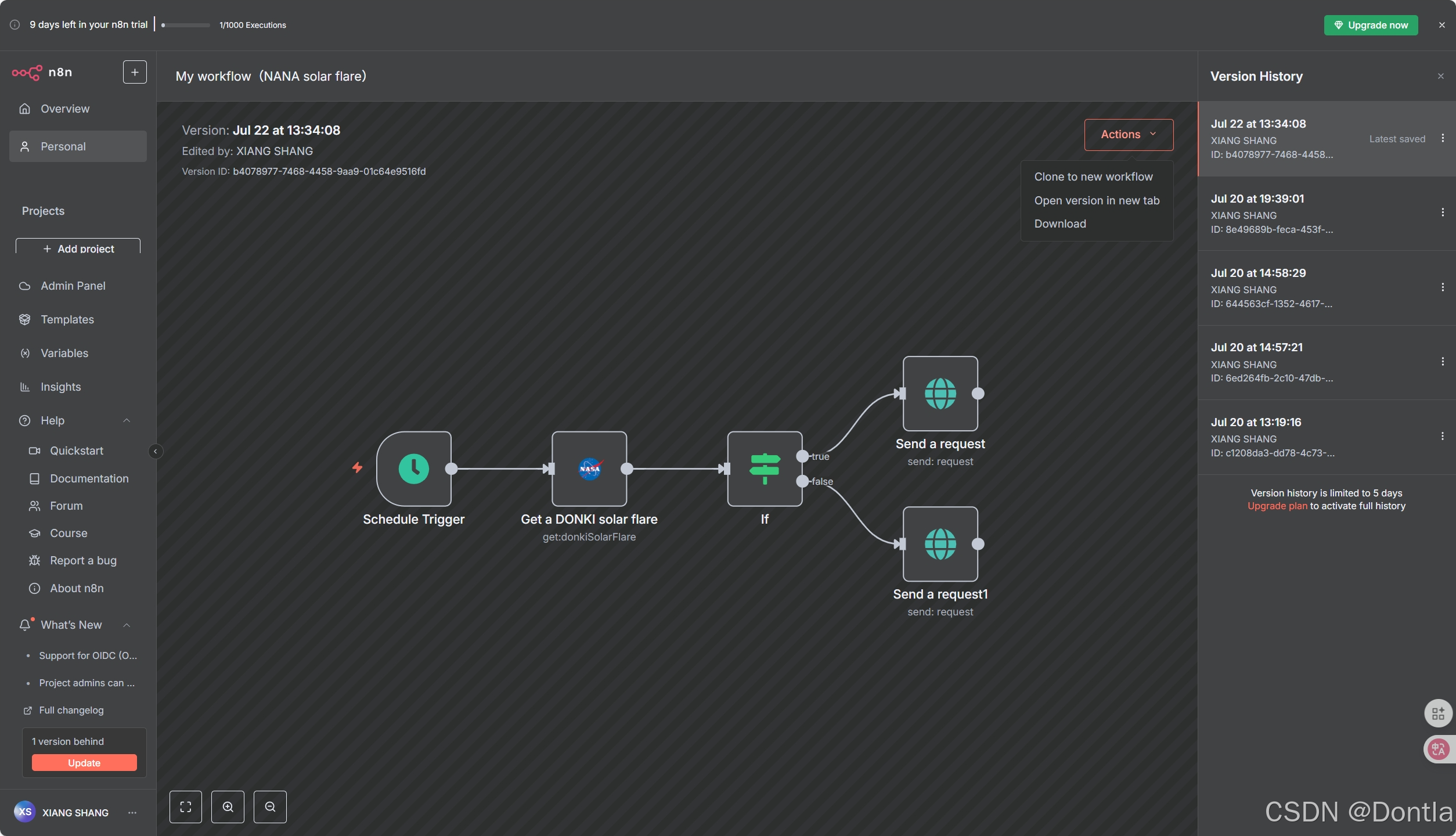
Task: Select the If node
Action: 765,469
